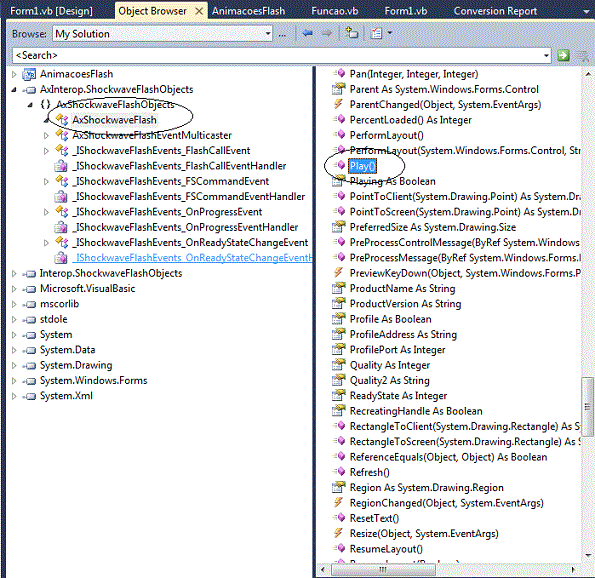595x578 pixels.
Task: Click the Forward navigation arrow in toolbar
Action: click(326, 33)
